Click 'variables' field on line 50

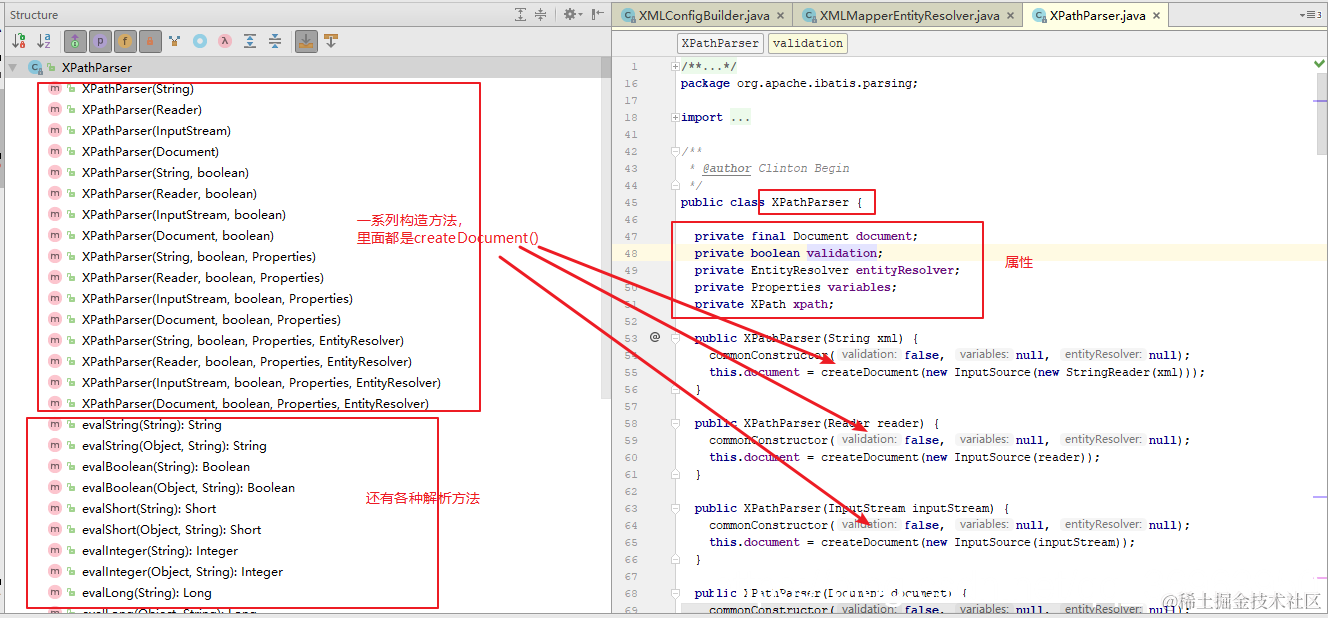pyautogui.click(x=861, y=287)
